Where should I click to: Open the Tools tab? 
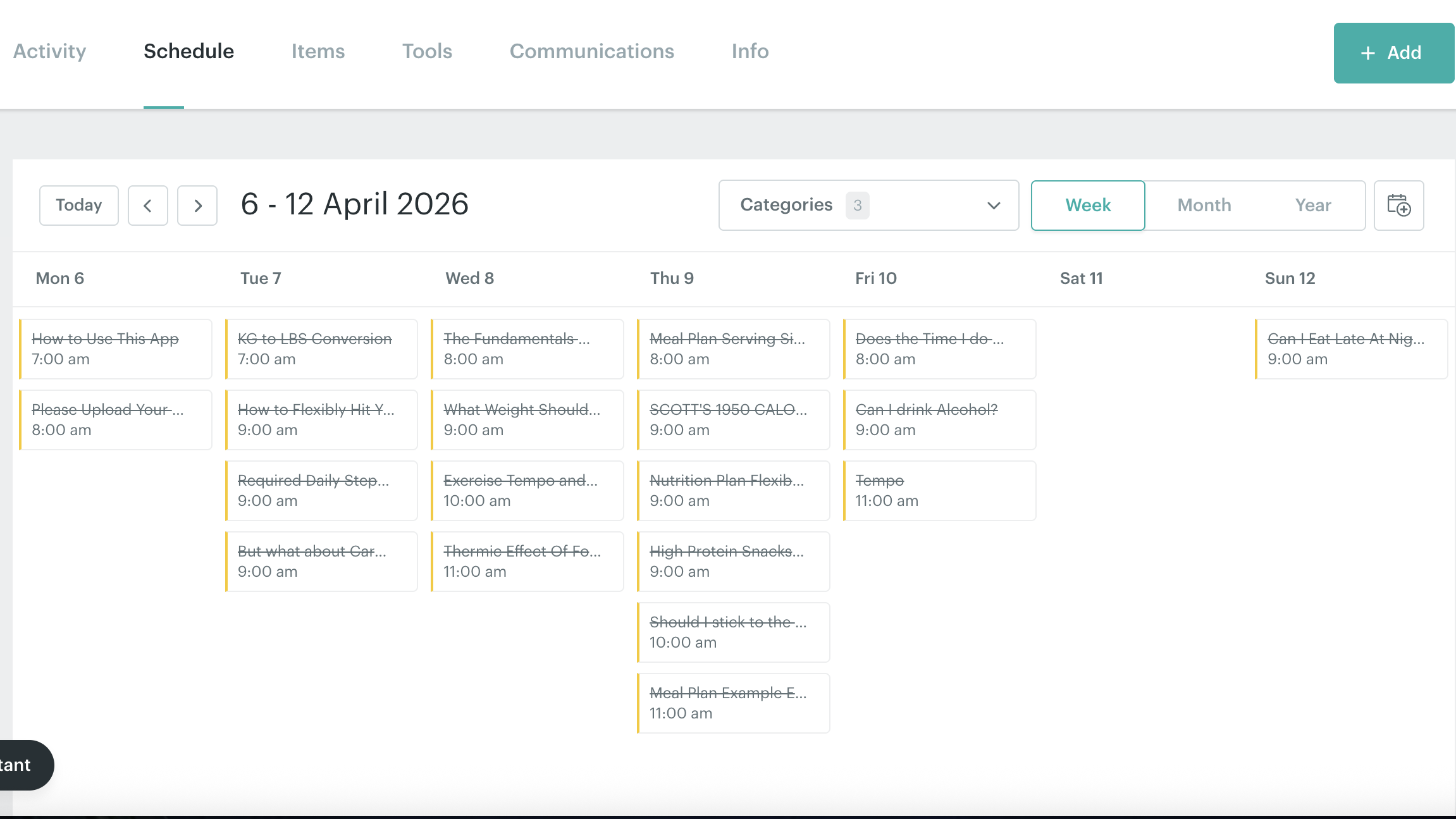pos(427,51)
